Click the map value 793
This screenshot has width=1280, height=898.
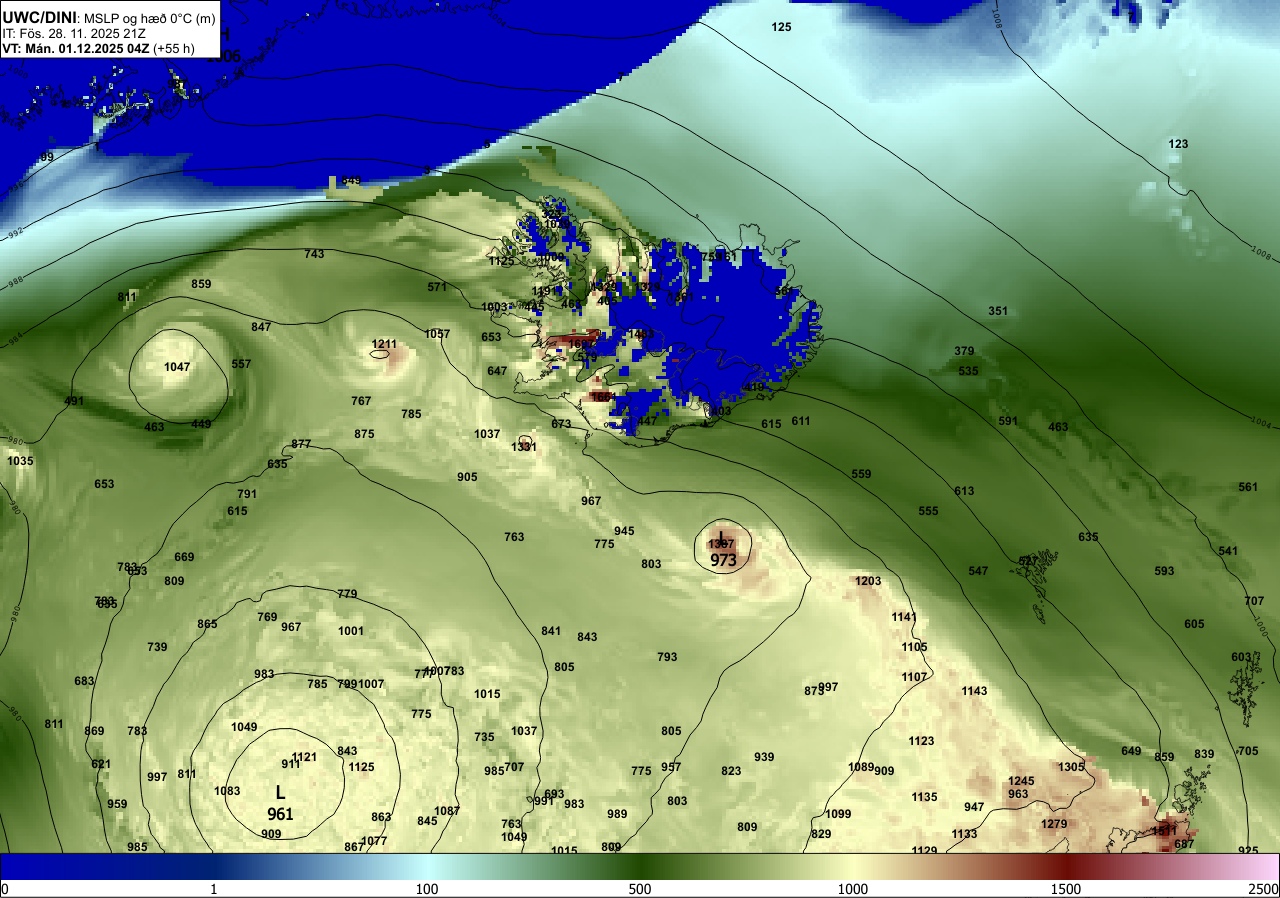click(667, 657)
